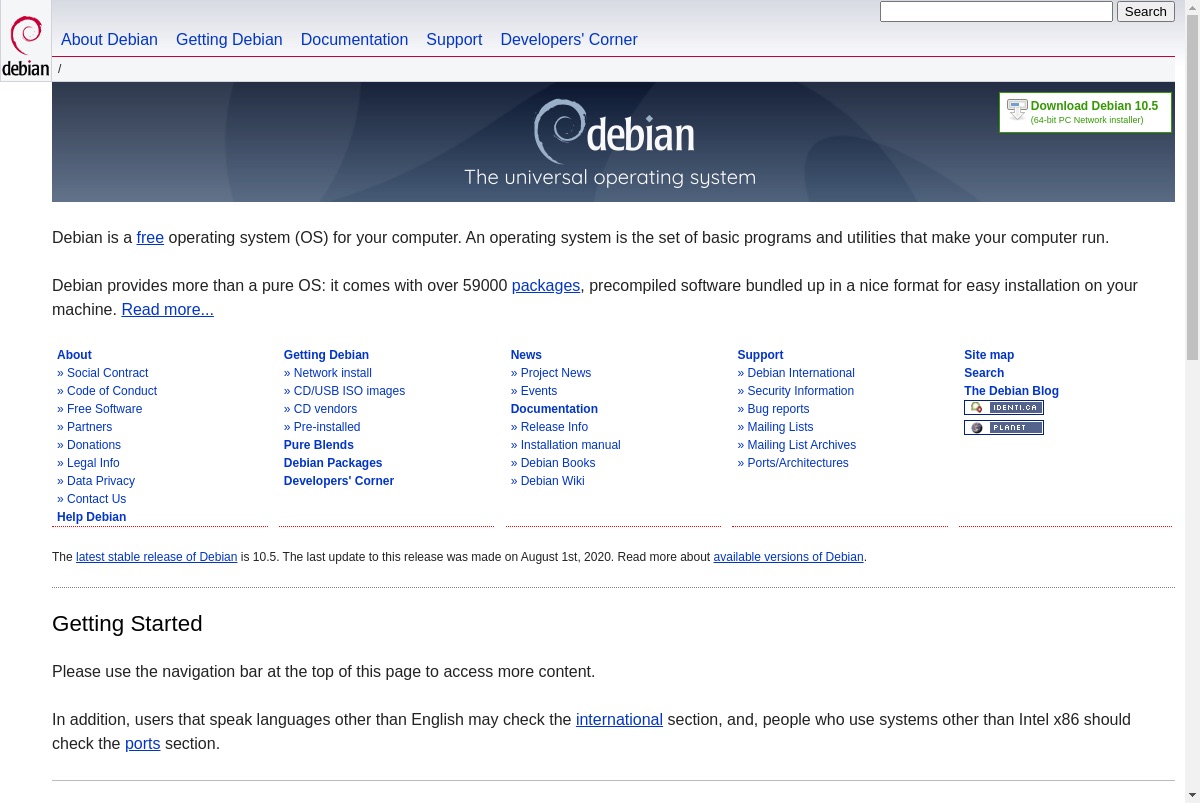The height and width of the screenshot is (803, 1200).
Task: Open Bug reports link
Action: [778, 409]
